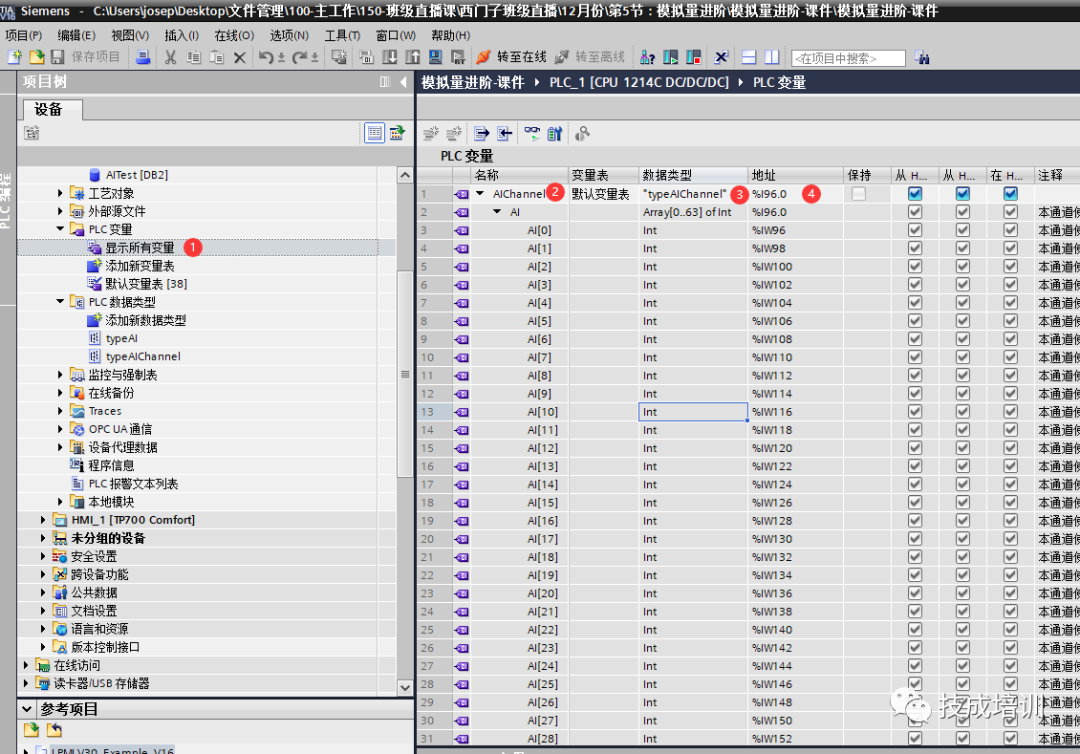Expand the 工艺对象 tree node
This screenshot has height=754, width=1080.
(x=60, y=193)
